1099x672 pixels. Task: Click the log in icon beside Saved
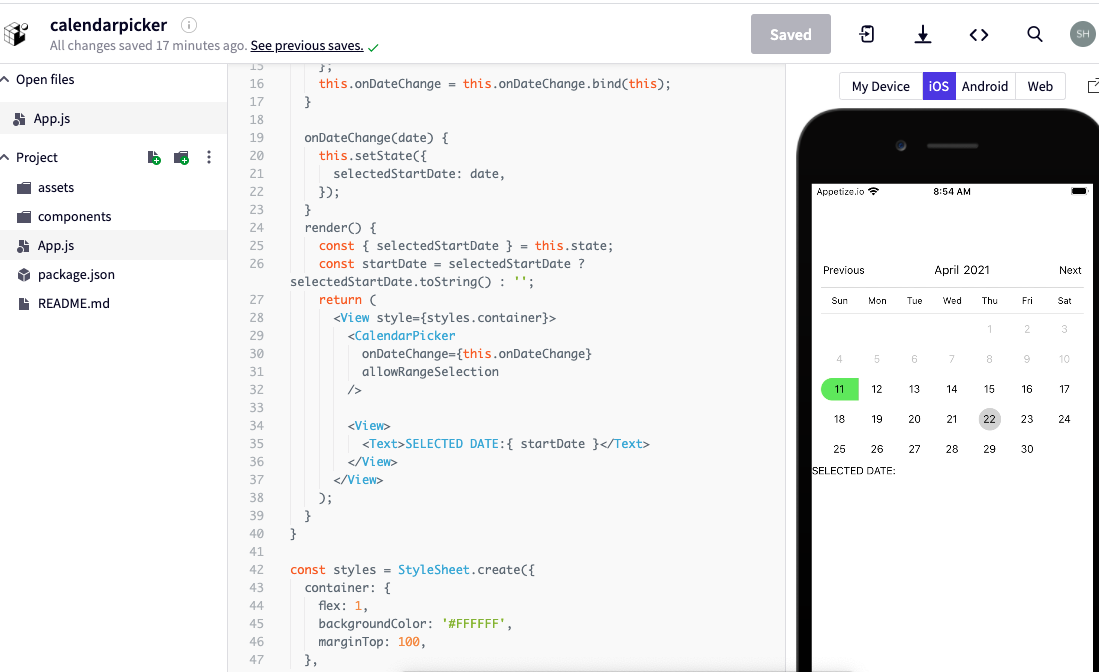(x=867, y=34)
